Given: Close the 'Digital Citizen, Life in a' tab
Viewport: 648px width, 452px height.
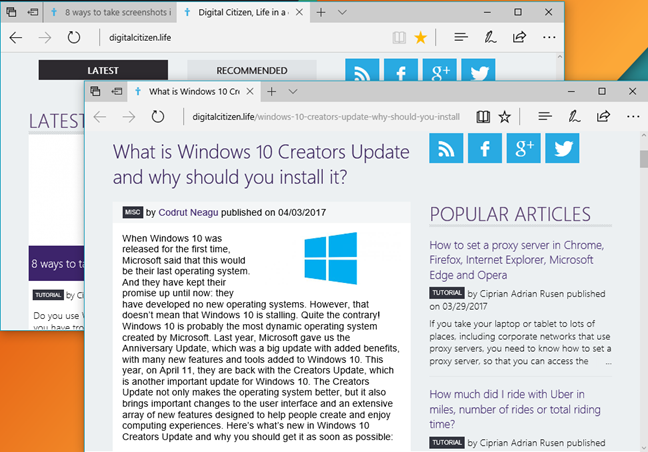Looking at the screenshot, I should click(x=300, y=12).
